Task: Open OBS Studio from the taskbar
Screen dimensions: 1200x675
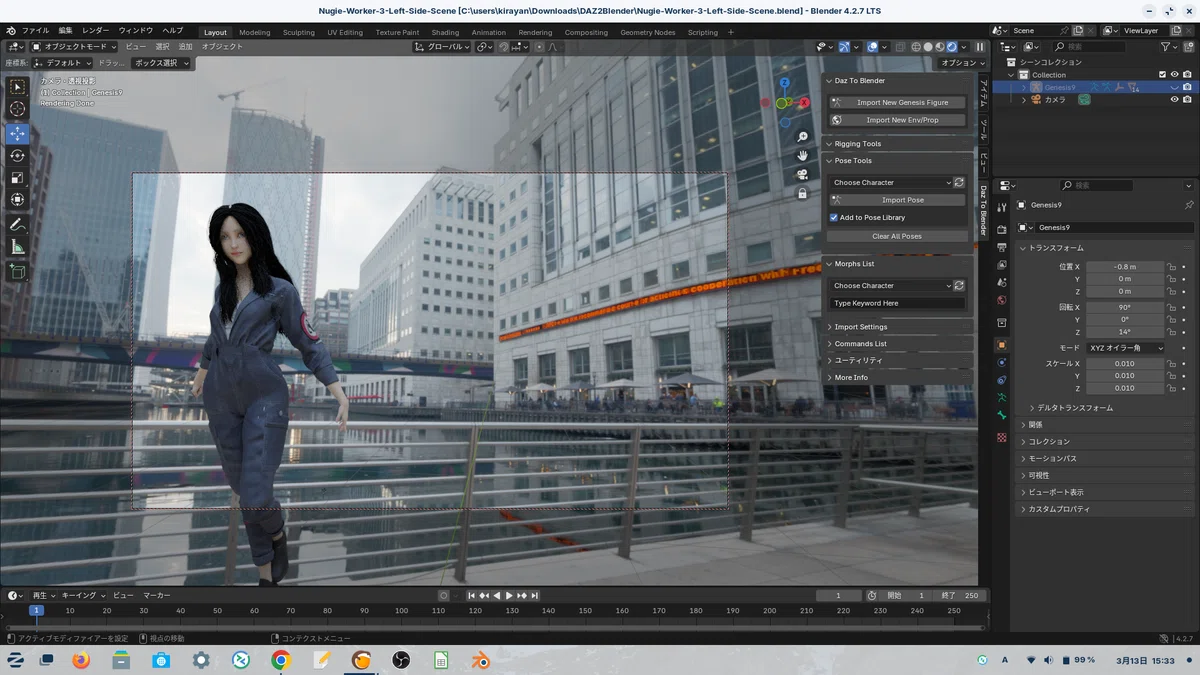Action: (401, 660)
